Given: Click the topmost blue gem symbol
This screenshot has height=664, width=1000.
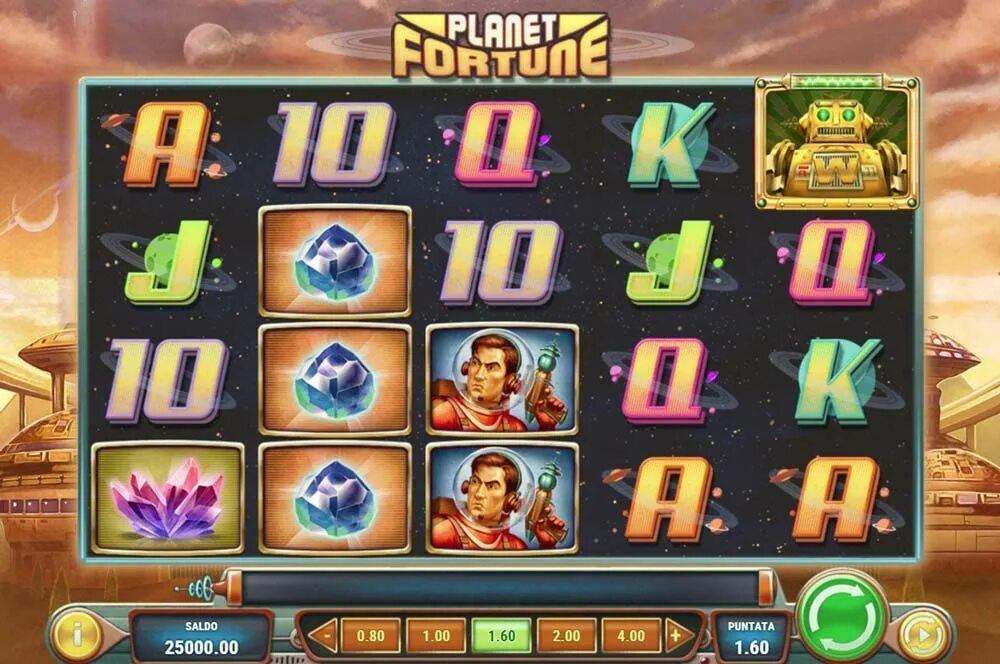Looking at the screenshot, I should click(335, 261).
